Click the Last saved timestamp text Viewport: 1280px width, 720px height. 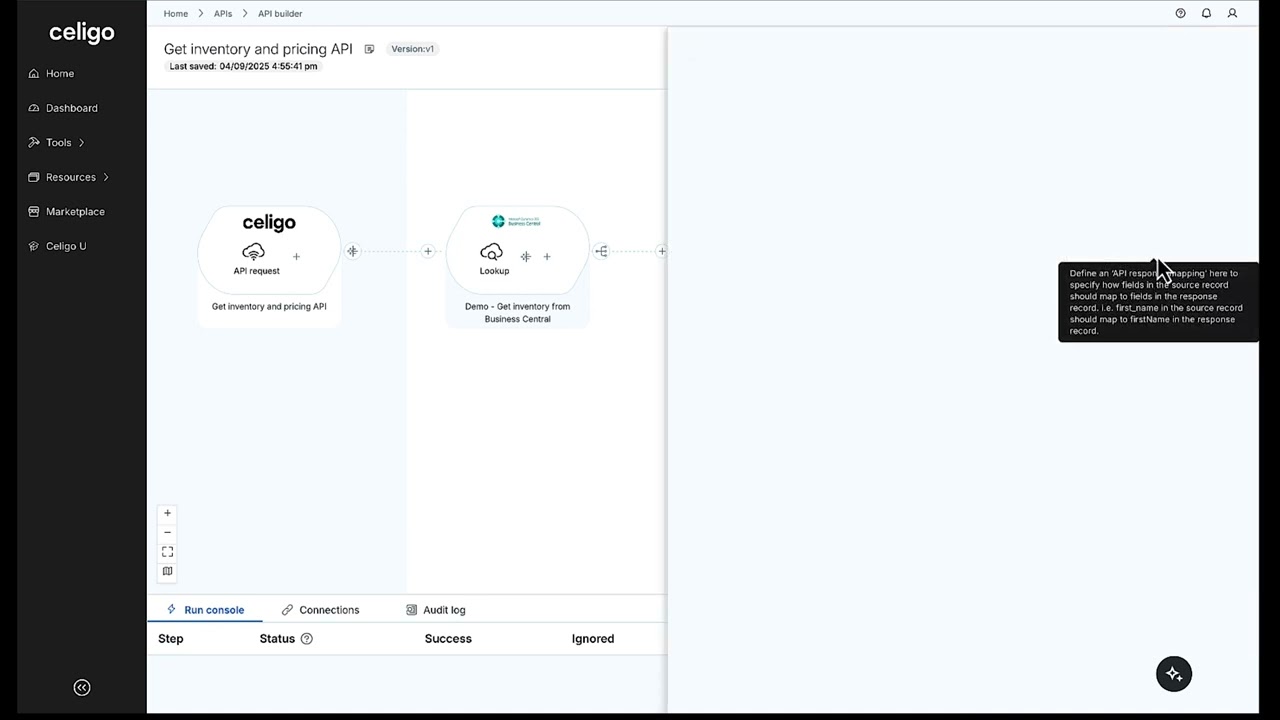[243, 66]
